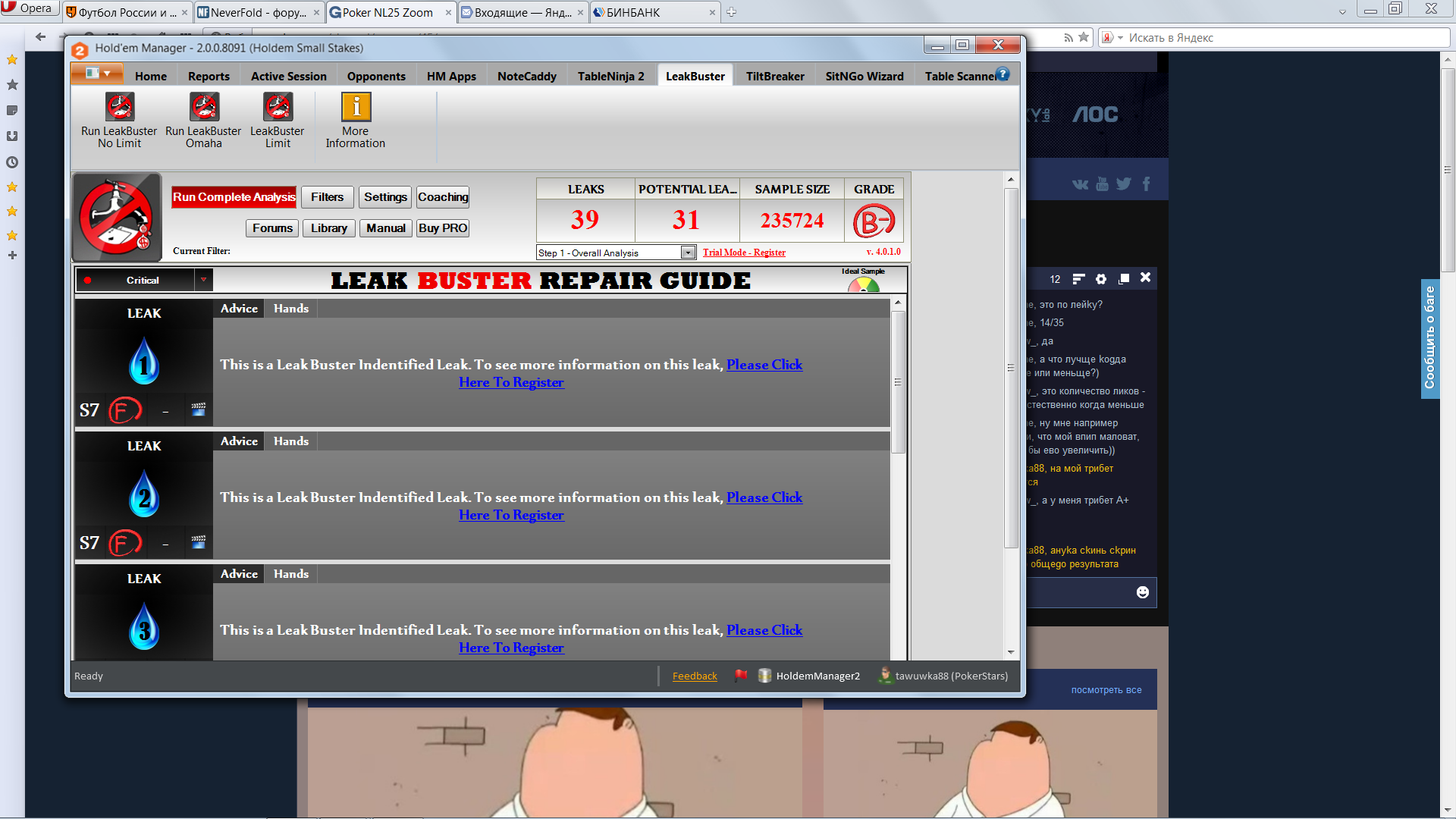Image resolution: width=1456 pixels, height=819 pixels.
Task: Click the video clip icon on leak 1
Action: tap(199, 409)
